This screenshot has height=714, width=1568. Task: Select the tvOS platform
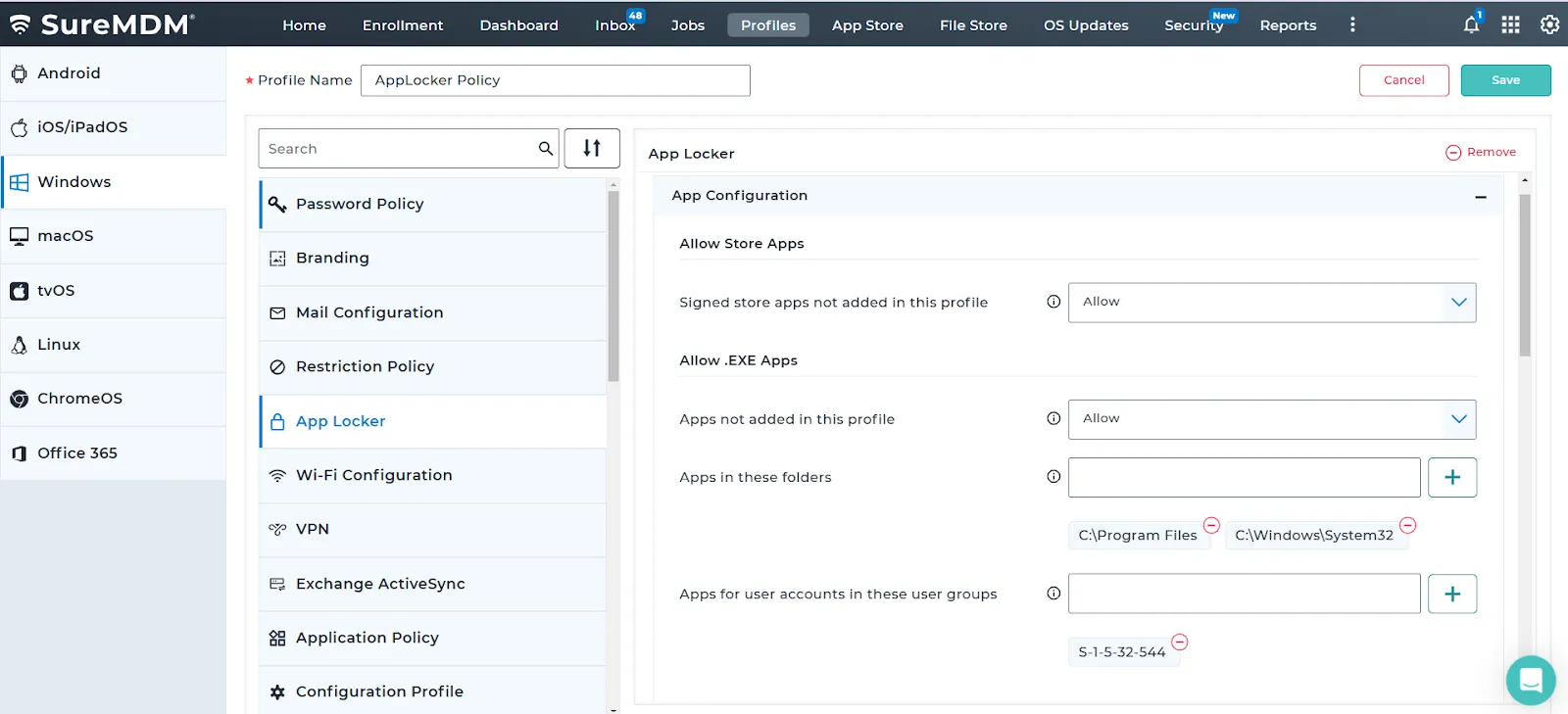113,291
